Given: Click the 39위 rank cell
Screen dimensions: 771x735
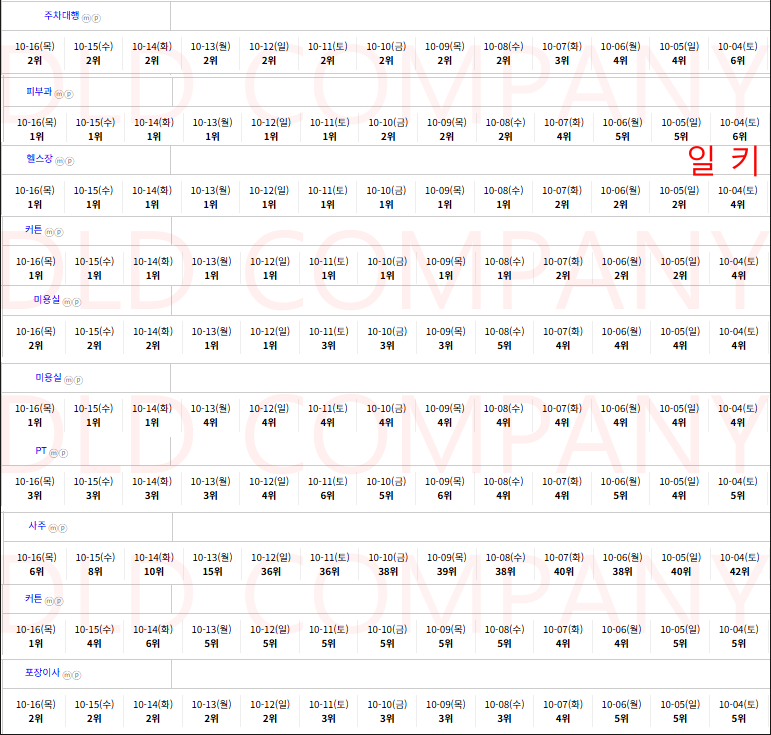Looking at the screenshot, I should pos(446,572).
